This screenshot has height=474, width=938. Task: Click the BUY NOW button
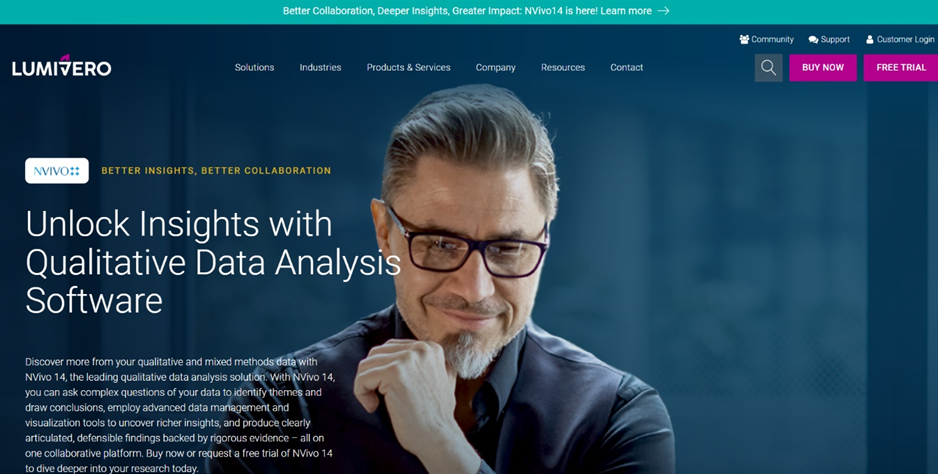(x=823, y=68)
